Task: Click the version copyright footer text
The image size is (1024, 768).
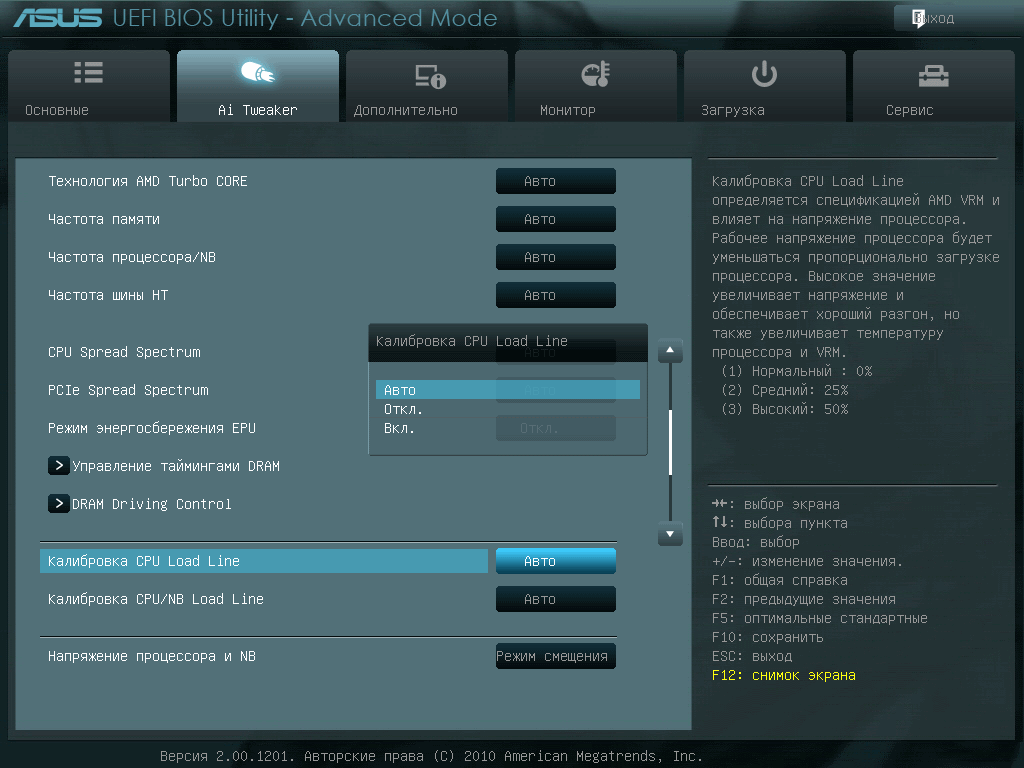Action: point(431,756)
